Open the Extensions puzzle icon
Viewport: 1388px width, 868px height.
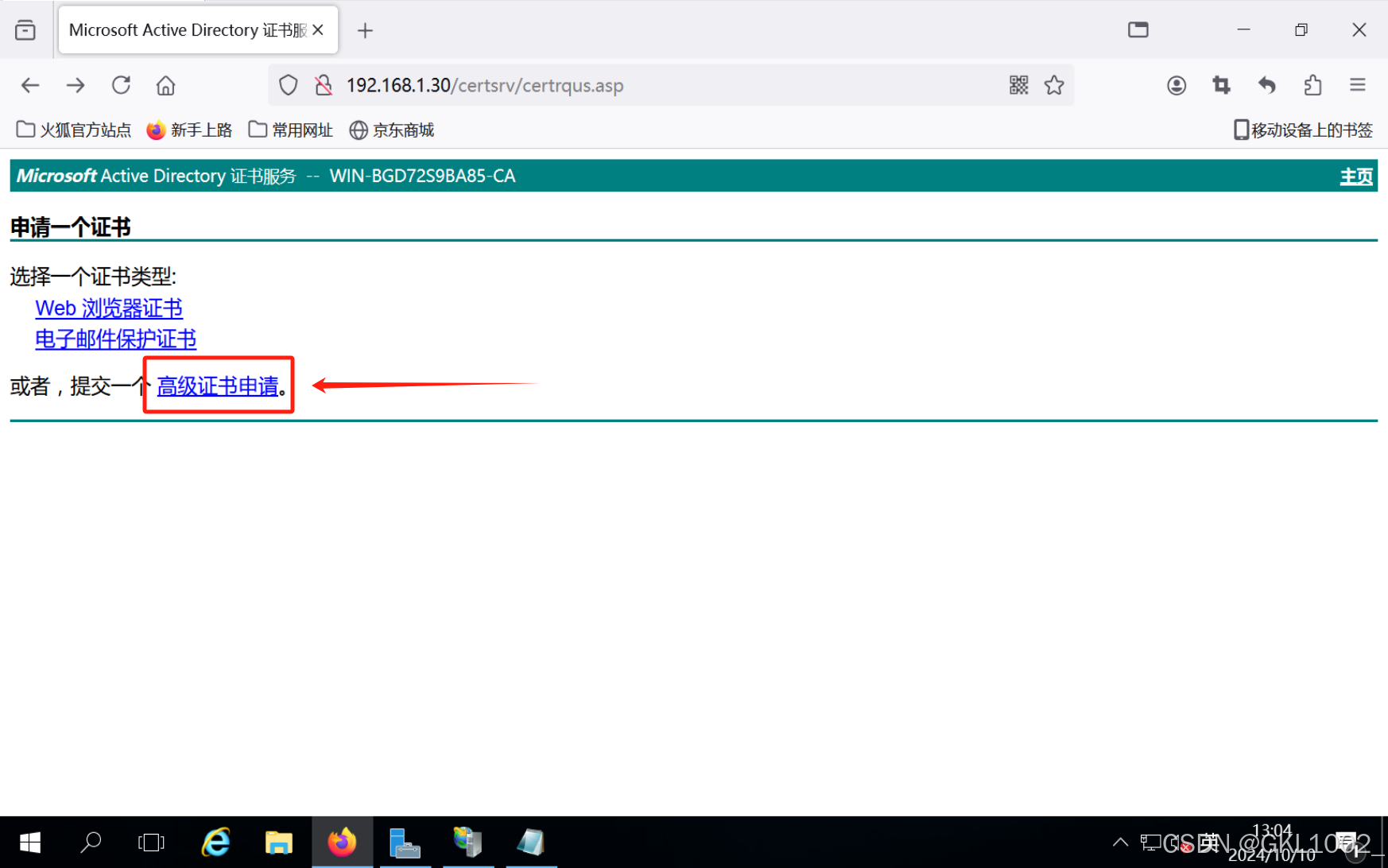(1312, 85)
